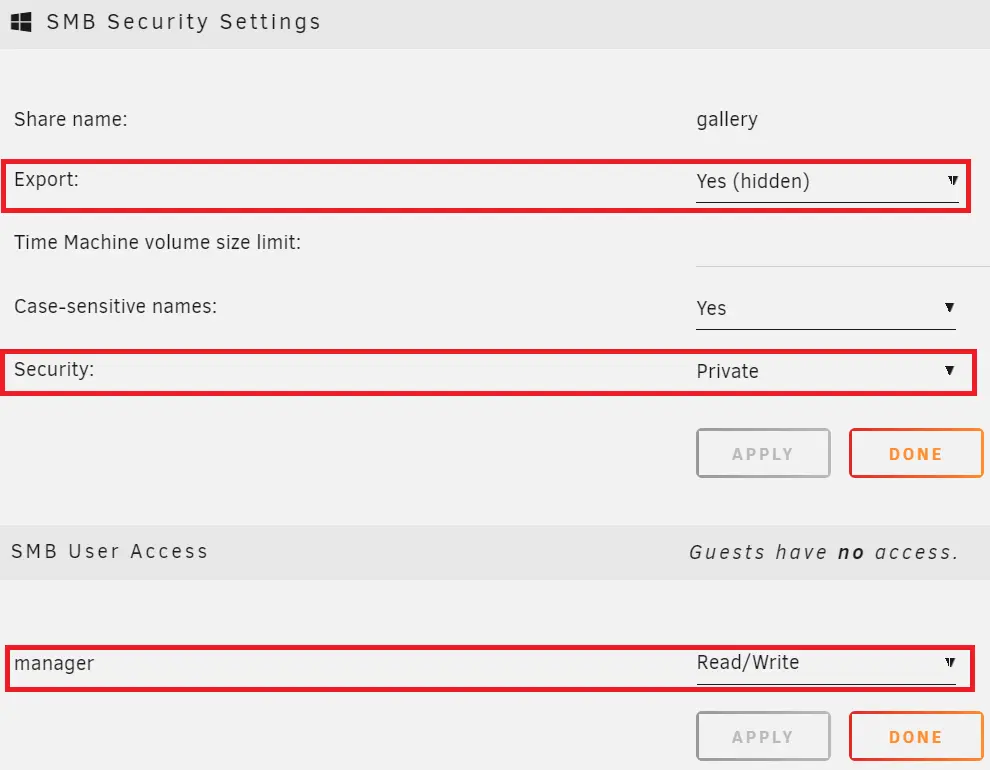Click the Case-sensitive names dropdown arrow

(950, 307)
